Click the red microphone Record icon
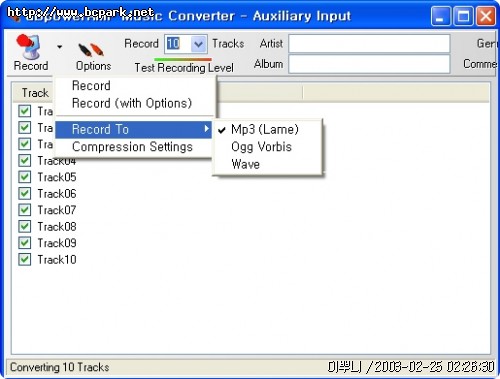Image resolution: width=500 pixels, height=379 pixels. tap(28, 47)
